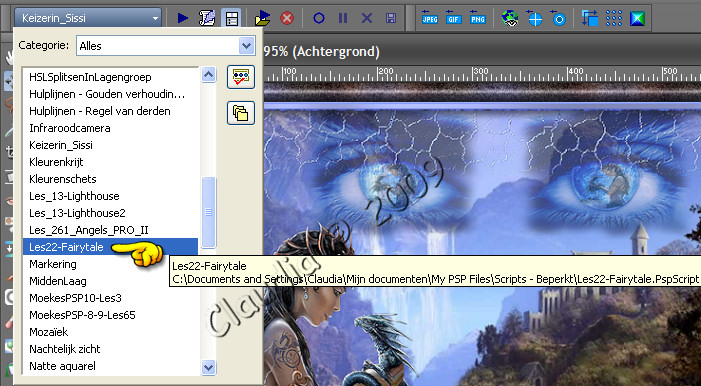The height and width of the screenshot is (386, 701).
Task: Select MoekesPSP10-Les3 script
Action: tap(110, 298)
